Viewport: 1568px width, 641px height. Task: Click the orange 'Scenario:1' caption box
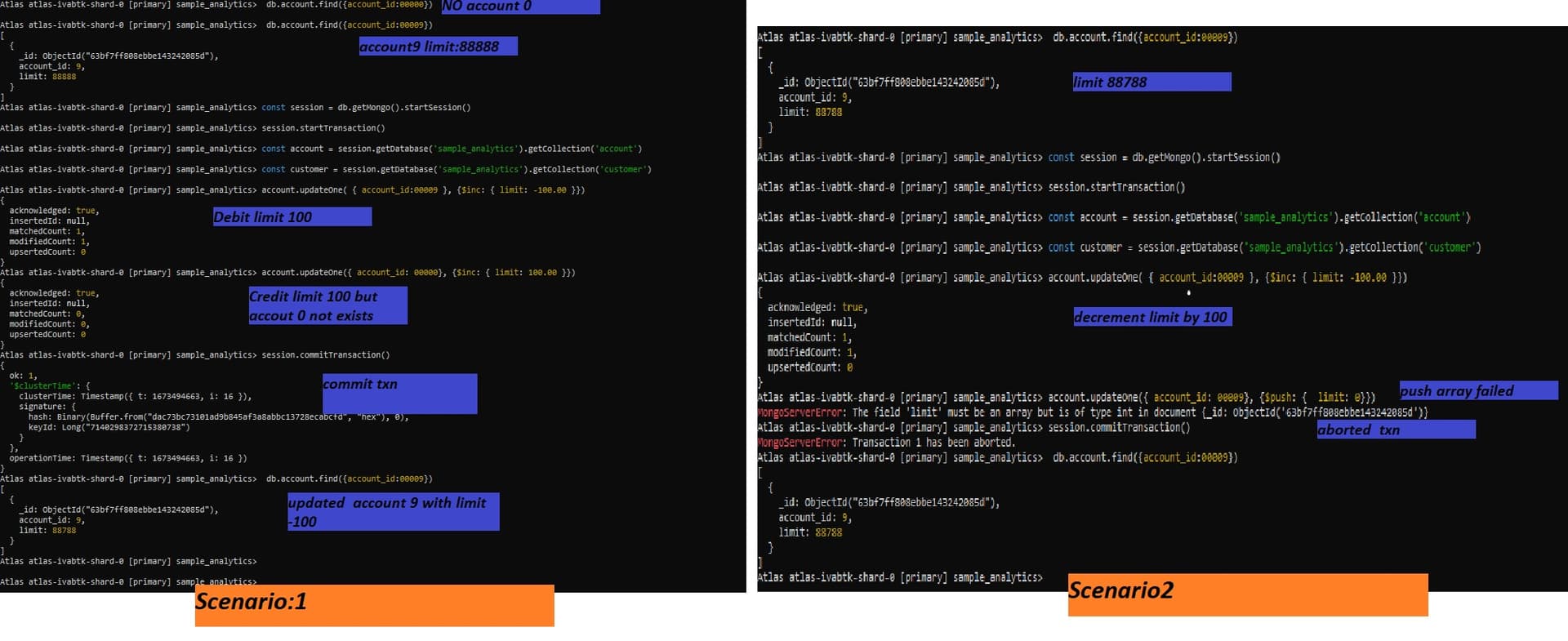[374, 605]
